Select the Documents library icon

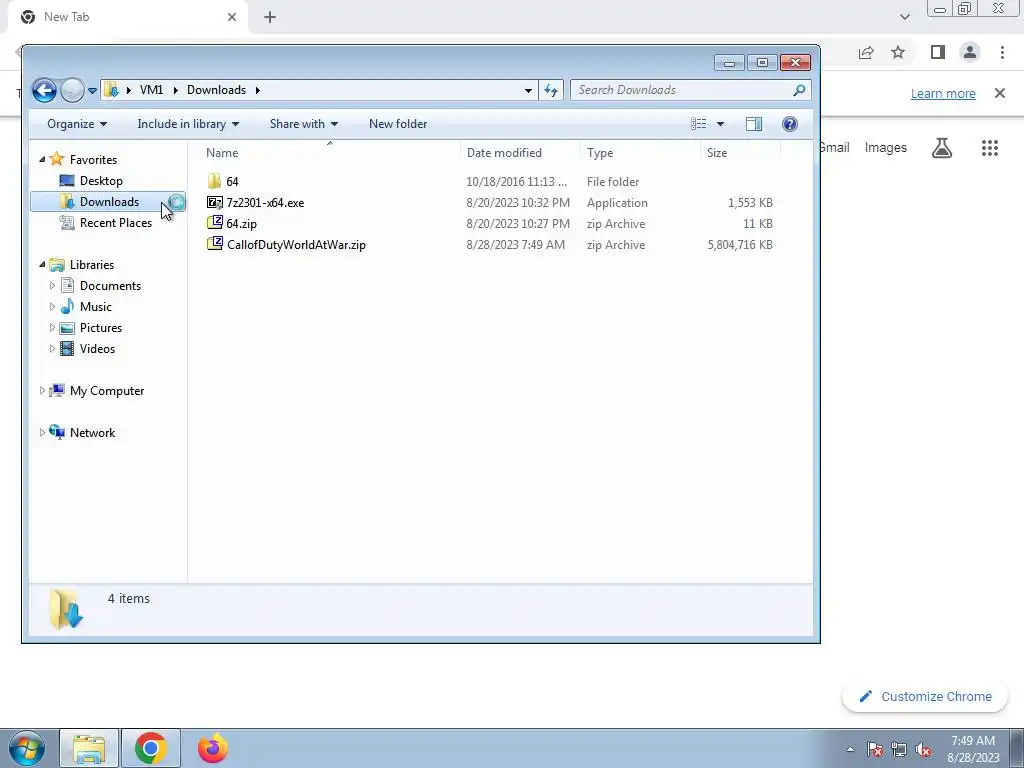(67, 285)
